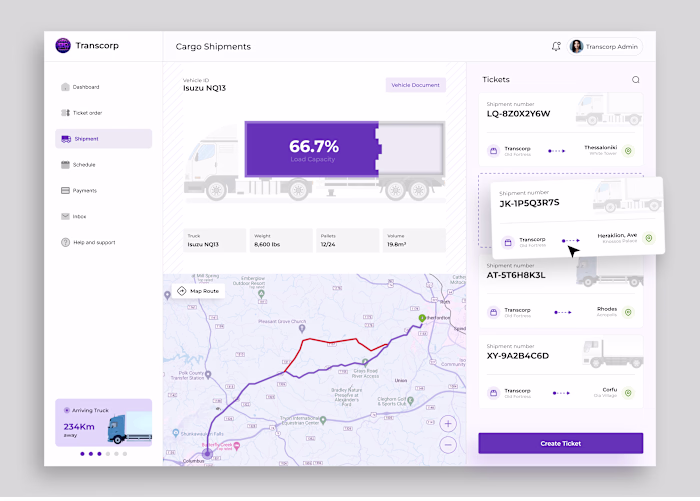Open Ticket order in sidebar
700x501 pixels.
104,113
